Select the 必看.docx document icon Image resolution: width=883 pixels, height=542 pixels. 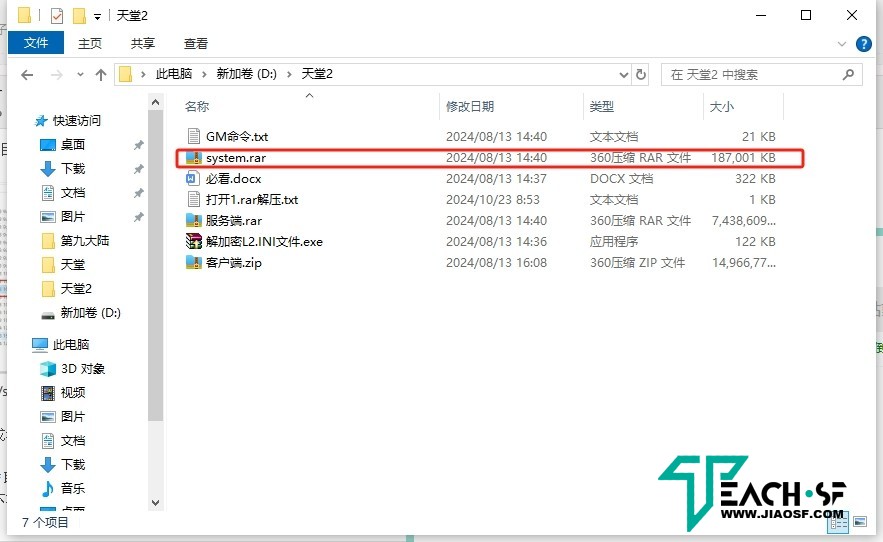[194, 179]
